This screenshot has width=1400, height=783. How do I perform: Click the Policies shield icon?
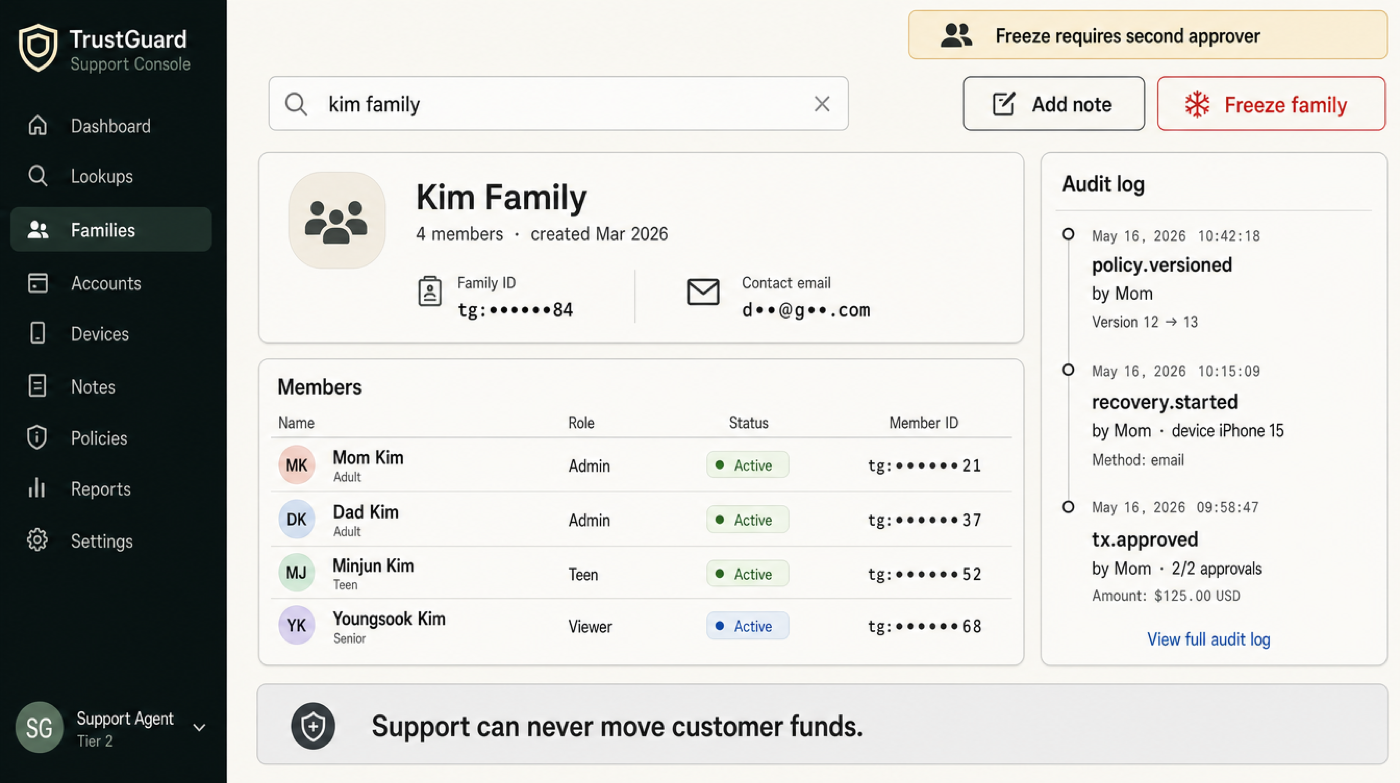tap(38, 437)
